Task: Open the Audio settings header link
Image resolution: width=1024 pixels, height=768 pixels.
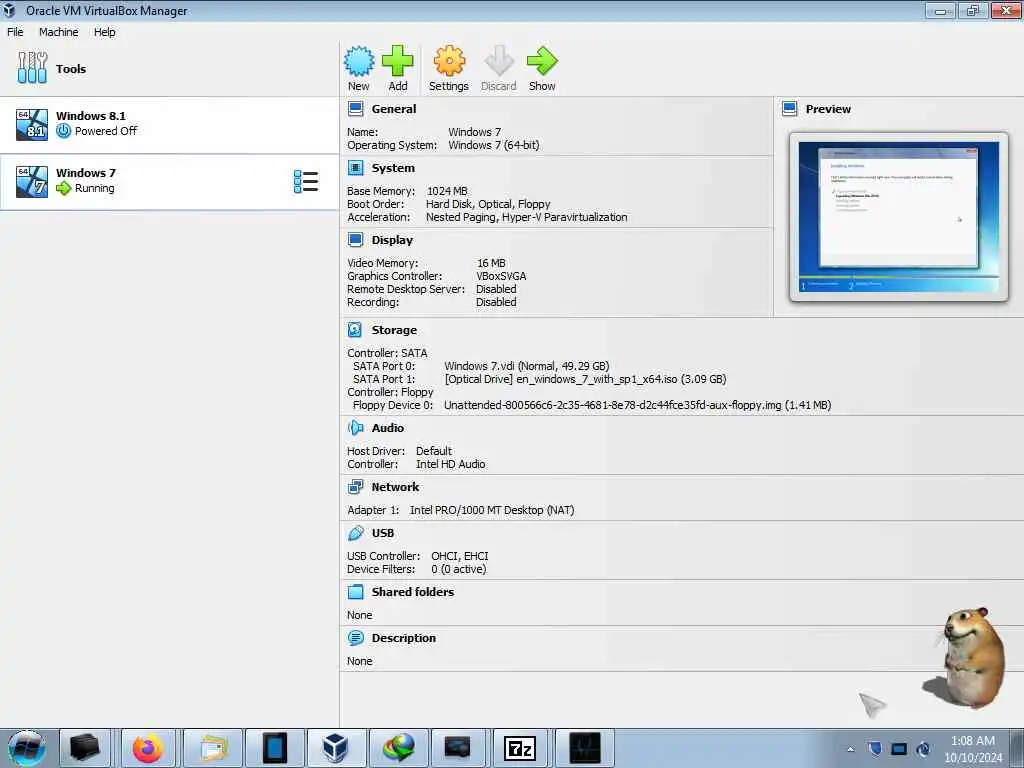Action: [387, 428]
